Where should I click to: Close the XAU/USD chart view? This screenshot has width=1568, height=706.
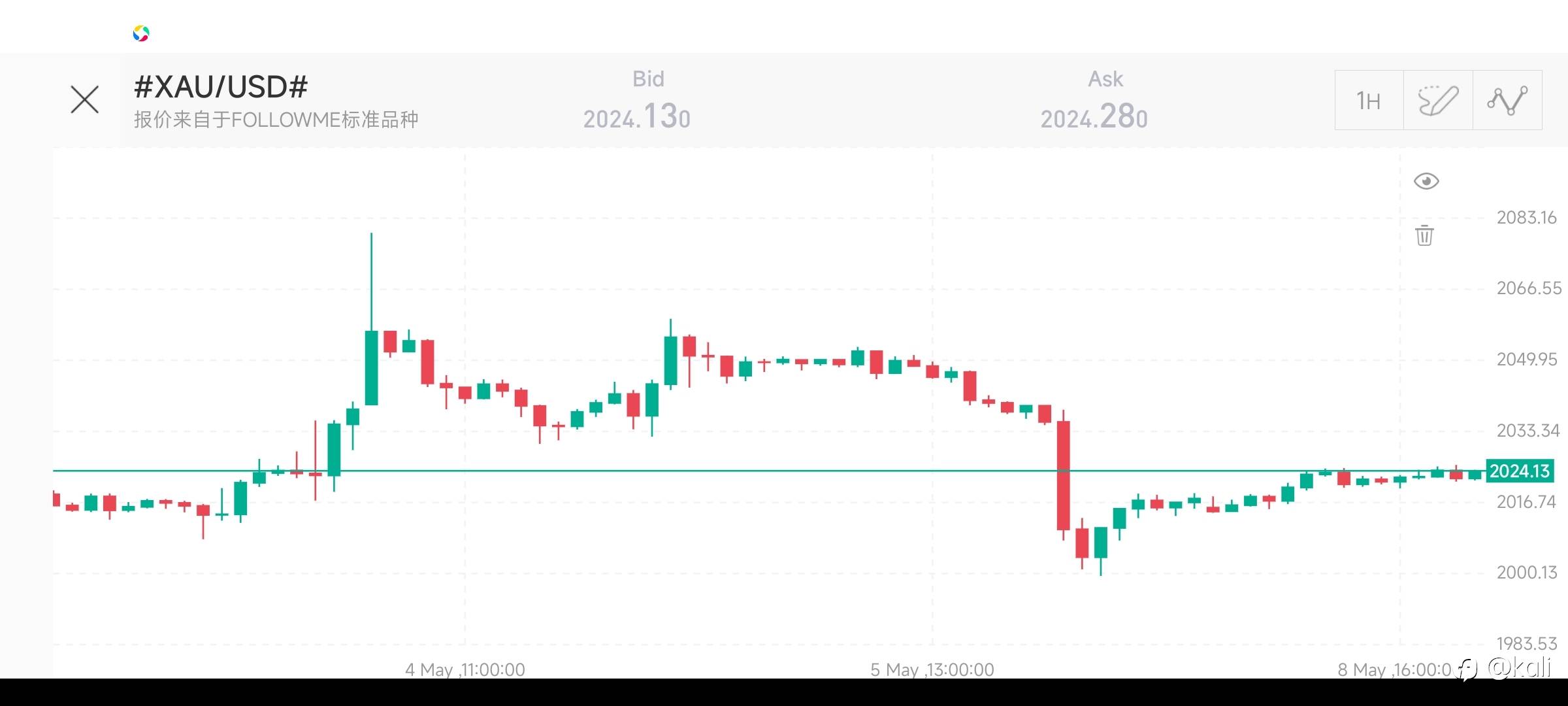coord(84,99)
